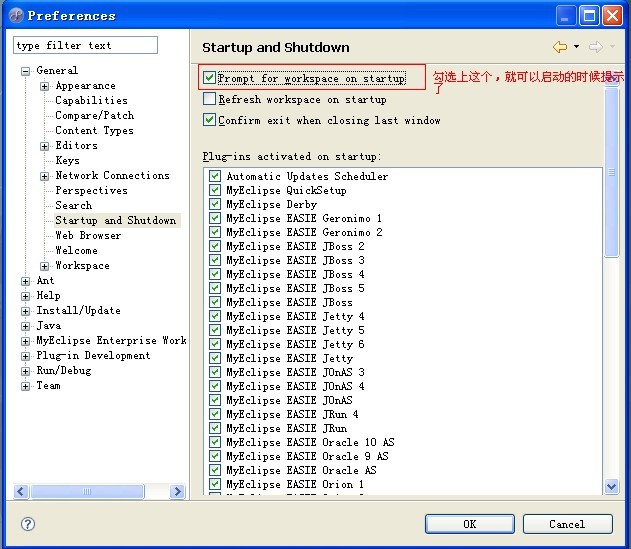Screen dimensions: 631x549
Task: Expand the Editors node
Action: (x=45, y=146)
